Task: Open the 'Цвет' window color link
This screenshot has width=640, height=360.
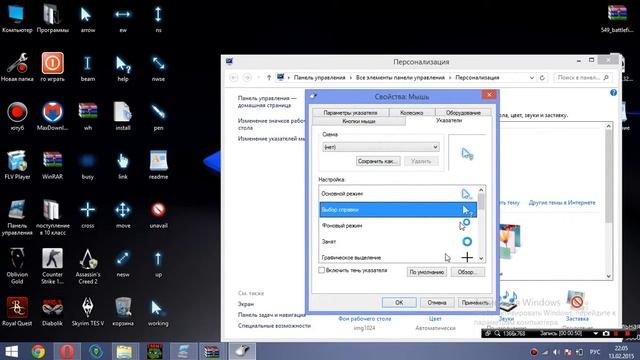Action: (435, 319)
